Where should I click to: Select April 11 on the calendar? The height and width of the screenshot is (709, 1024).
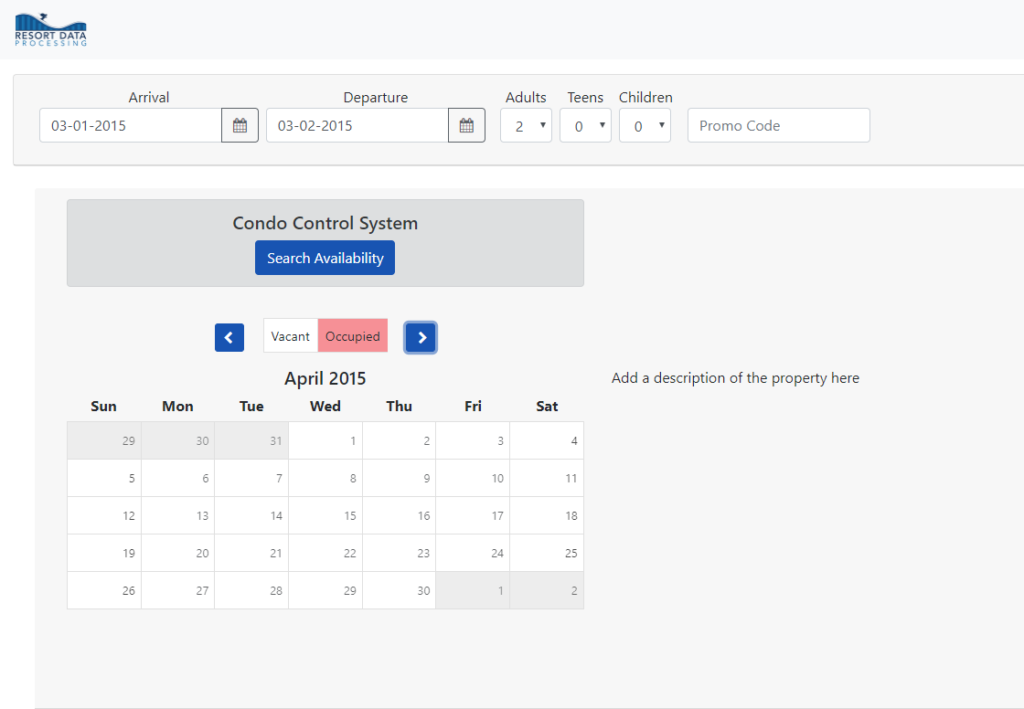point(547,478)
